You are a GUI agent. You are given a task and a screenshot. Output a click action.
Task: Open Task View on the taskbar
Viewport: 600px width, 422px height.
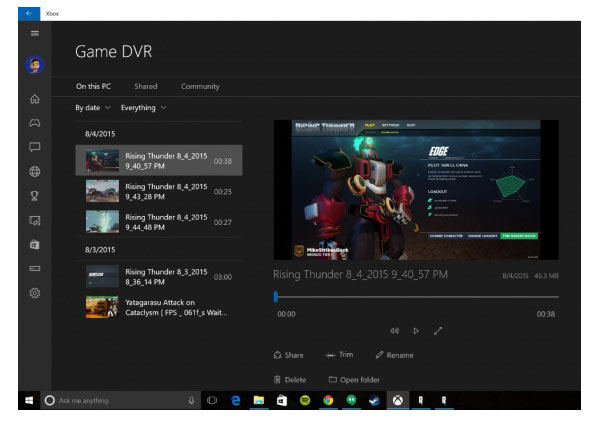(212, 400)
